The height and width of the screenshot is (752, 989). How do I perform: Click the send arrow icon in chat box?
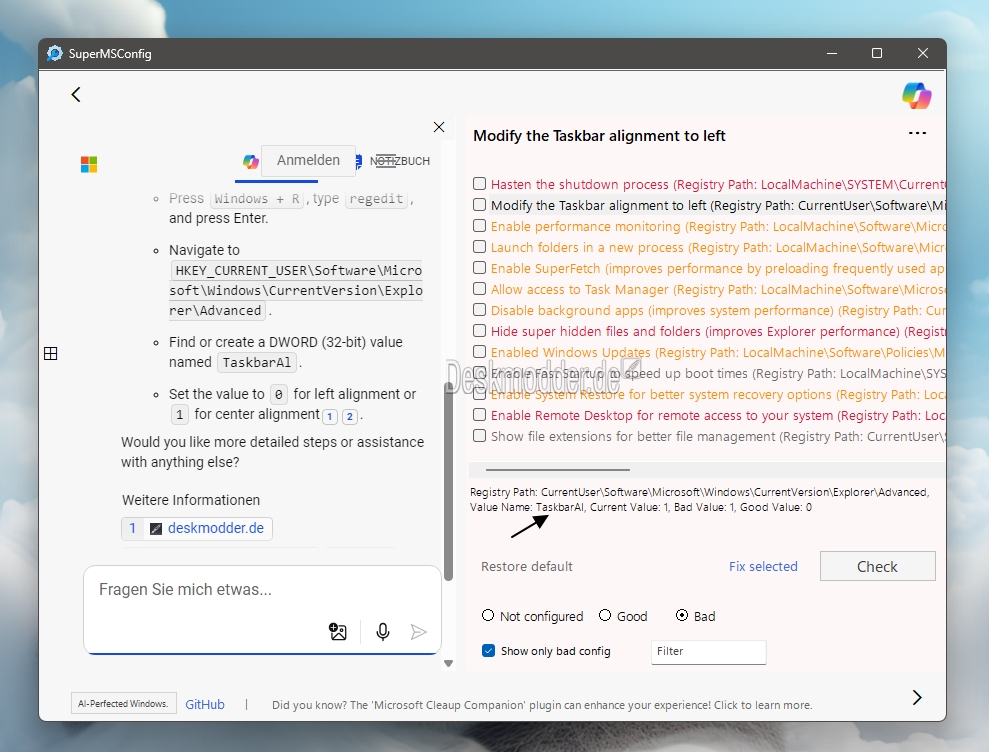(418, 632)
